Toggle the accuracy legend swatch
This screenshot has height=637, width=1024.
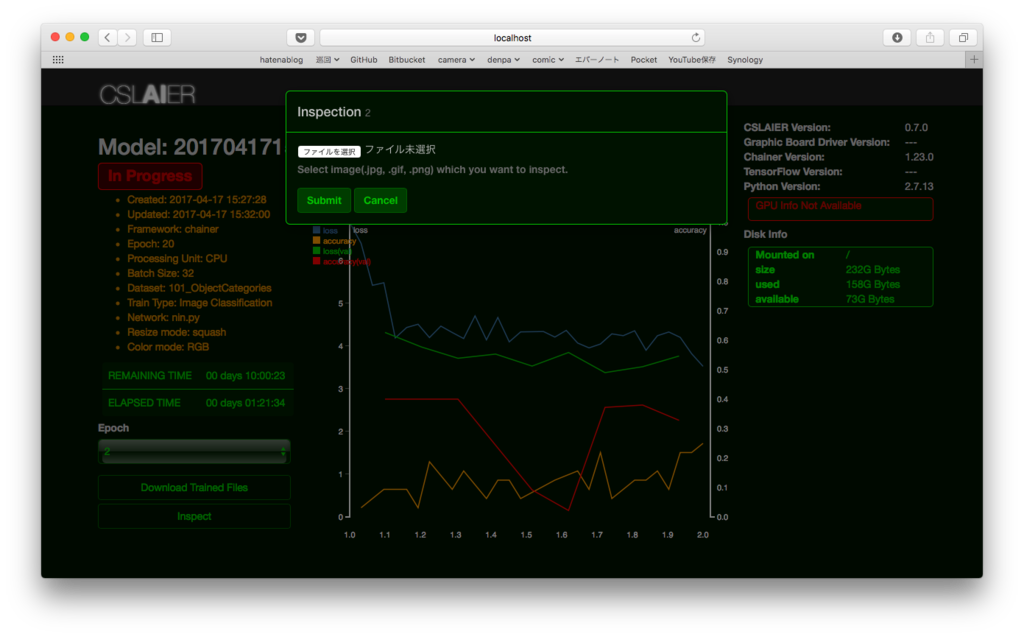click(317, 240)
